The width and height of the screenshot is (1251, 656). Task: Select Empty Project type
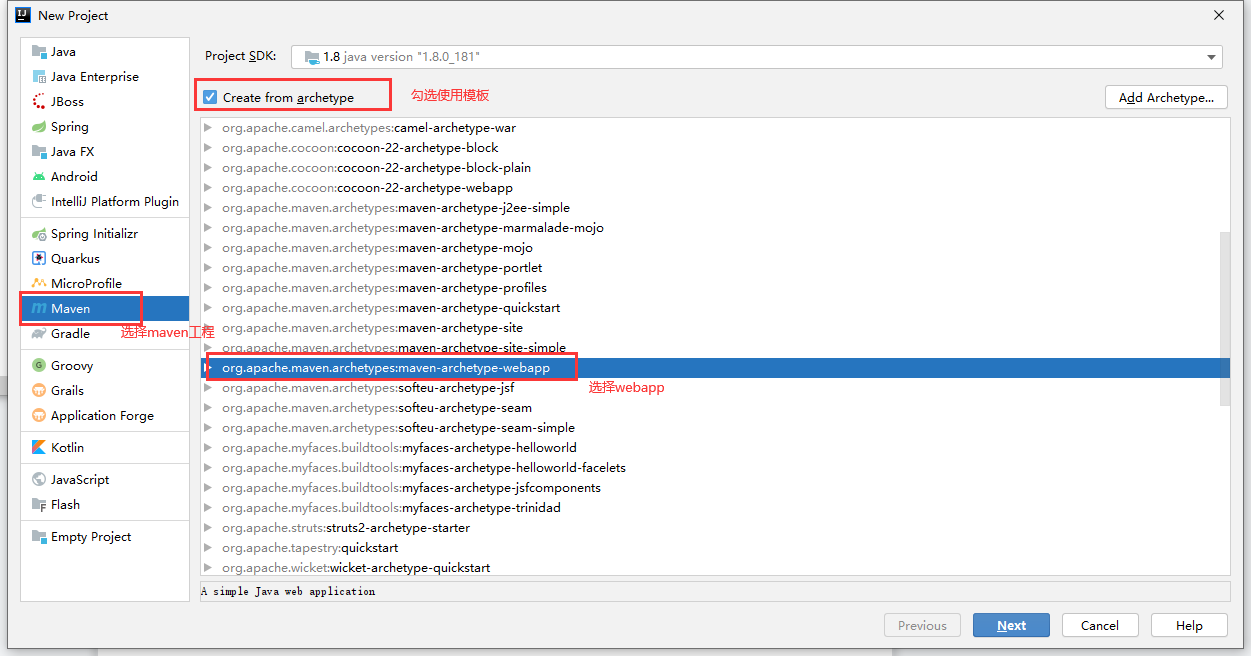click(105, 537)
